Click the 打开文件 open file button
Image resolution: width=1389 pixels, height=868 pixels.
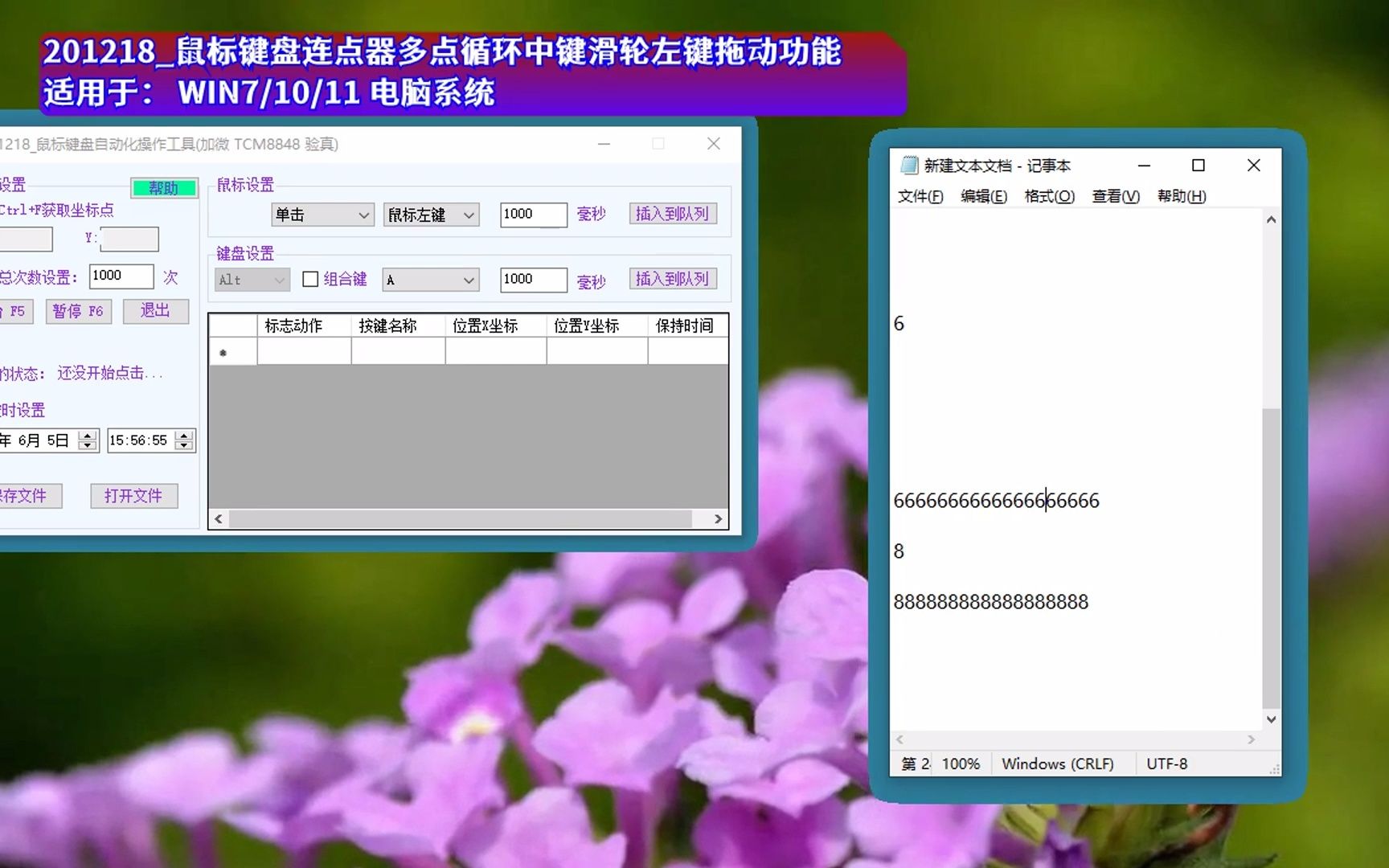click(x=133, y=495)
